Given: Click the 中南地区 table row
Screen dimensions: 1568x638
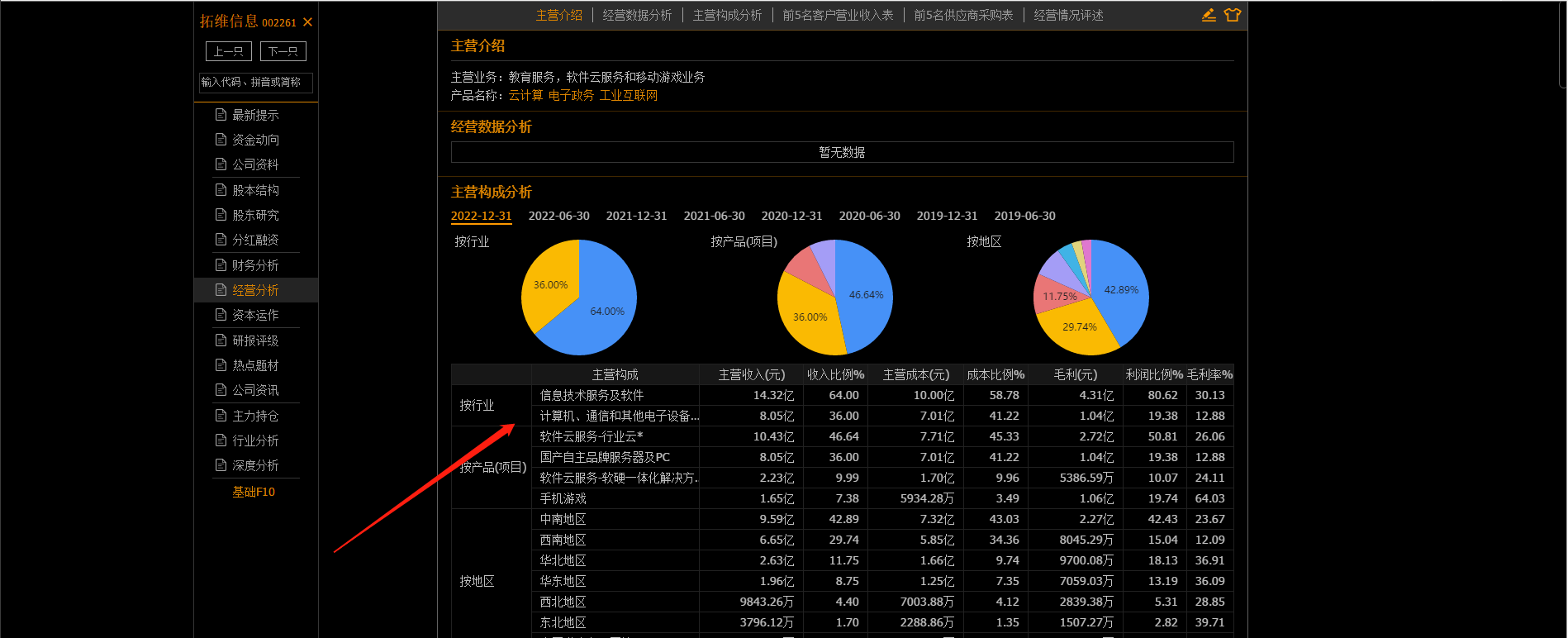Looking at the screenshot, I should (882, 519).
